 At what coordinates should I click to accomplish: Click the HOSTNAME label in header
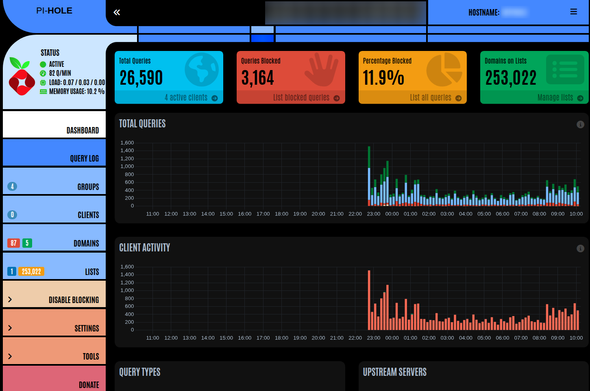484,13
